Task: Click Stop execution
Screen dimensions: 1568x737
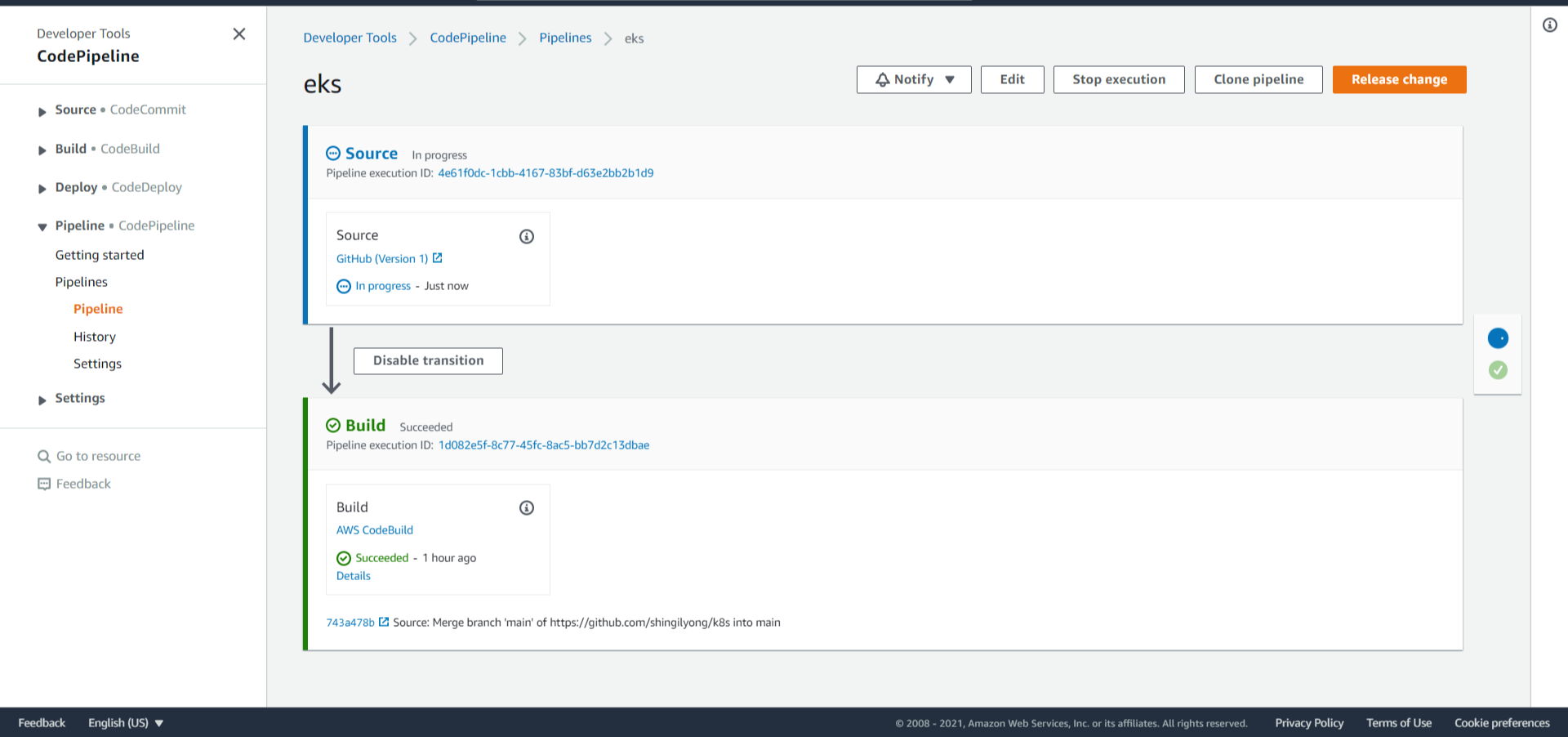Action: tap(1119, 79)
